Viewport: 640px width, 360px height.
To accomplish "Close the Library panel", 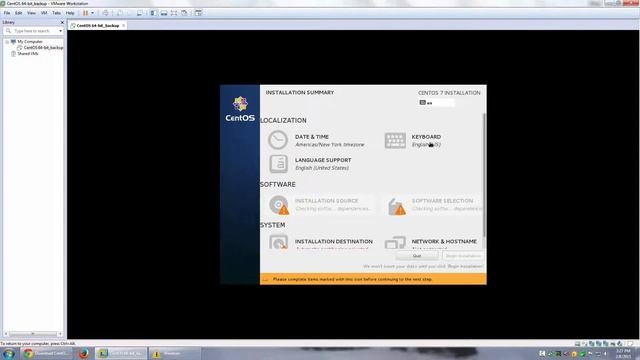I will 62,22.
